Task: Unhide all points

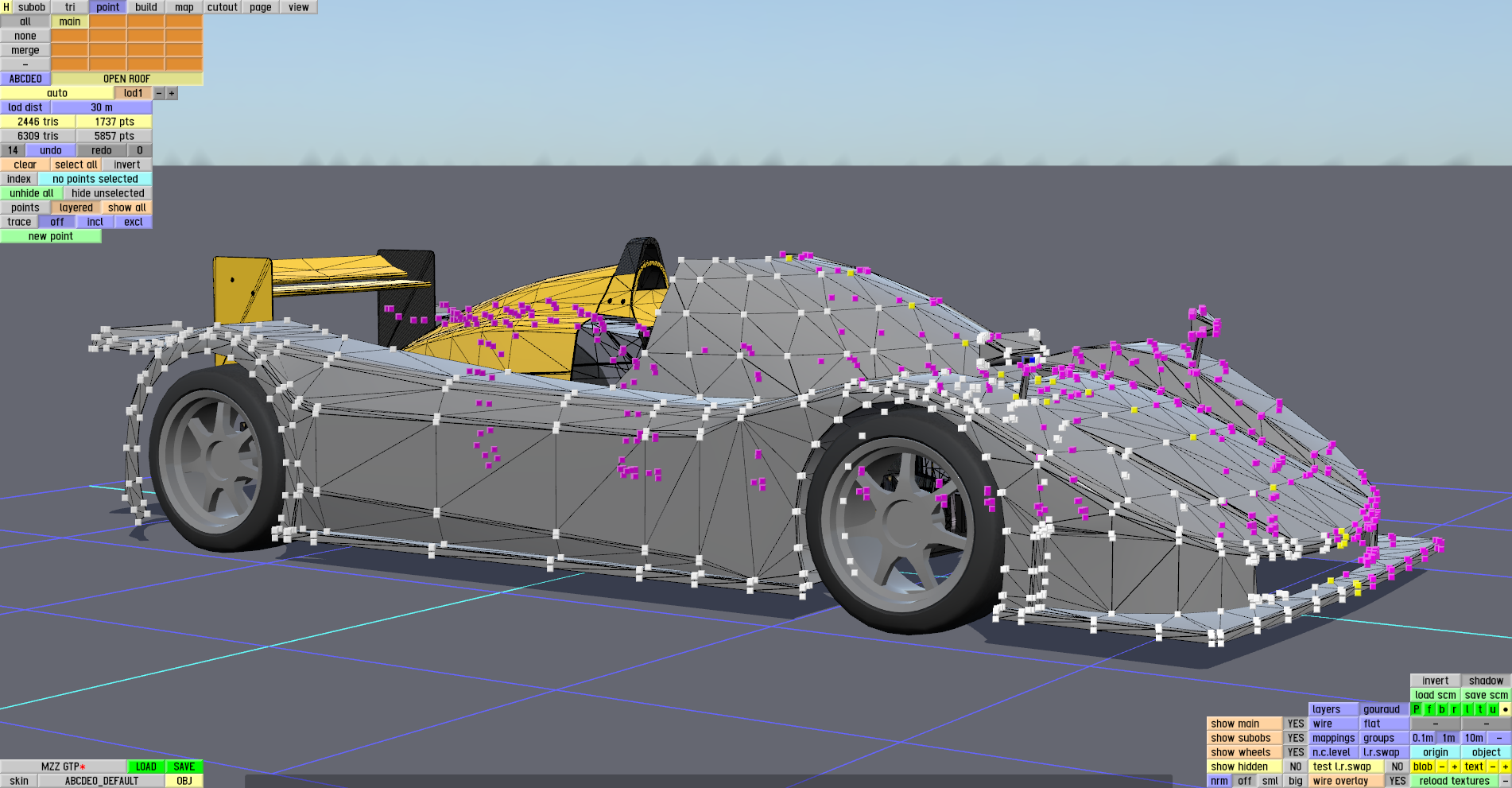Action: pos(32,193)
